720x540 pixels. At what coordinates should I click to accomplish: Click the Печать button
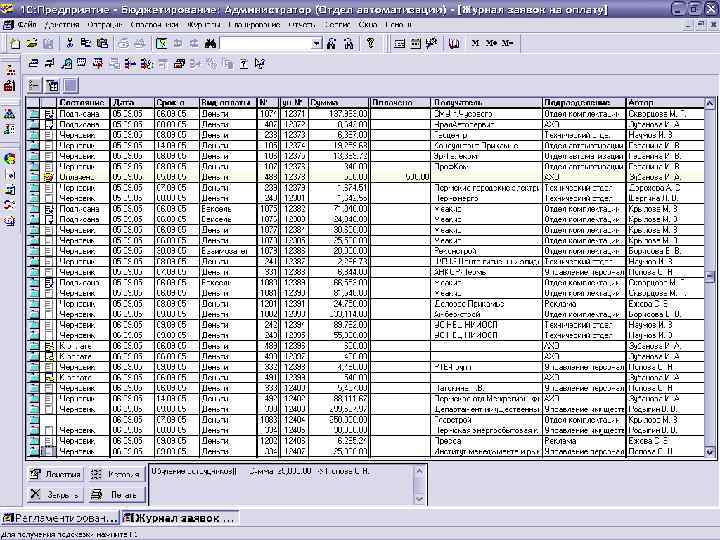tap(116, 495)
